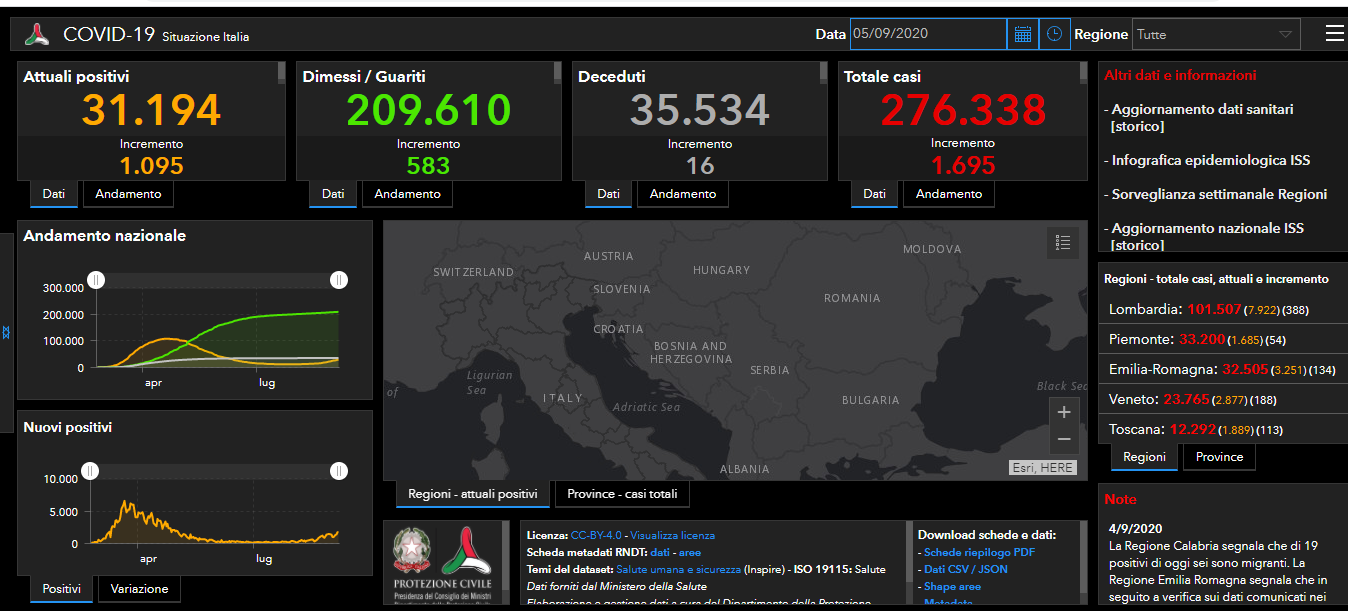This screenshot has height=611, width=1348.
Task: Open the hamburger menu icon
Action: point(1334,34)
